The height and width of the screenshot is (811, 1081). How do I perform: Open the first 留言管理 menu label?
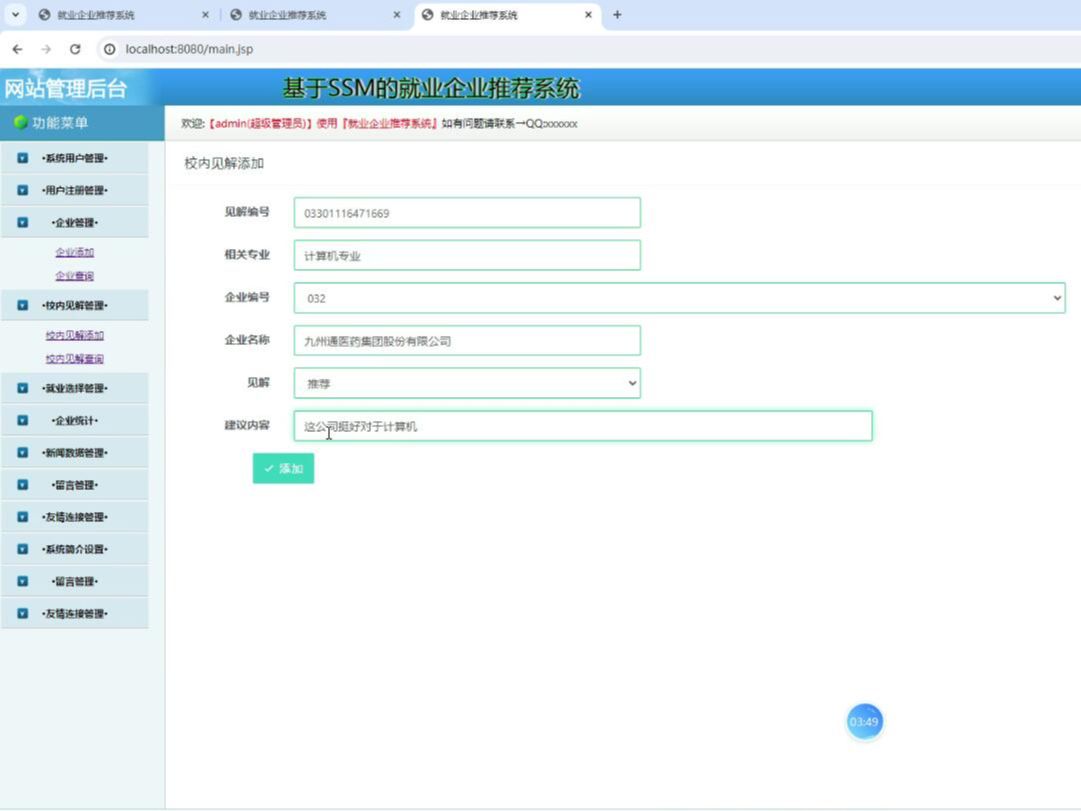[74, 485]
